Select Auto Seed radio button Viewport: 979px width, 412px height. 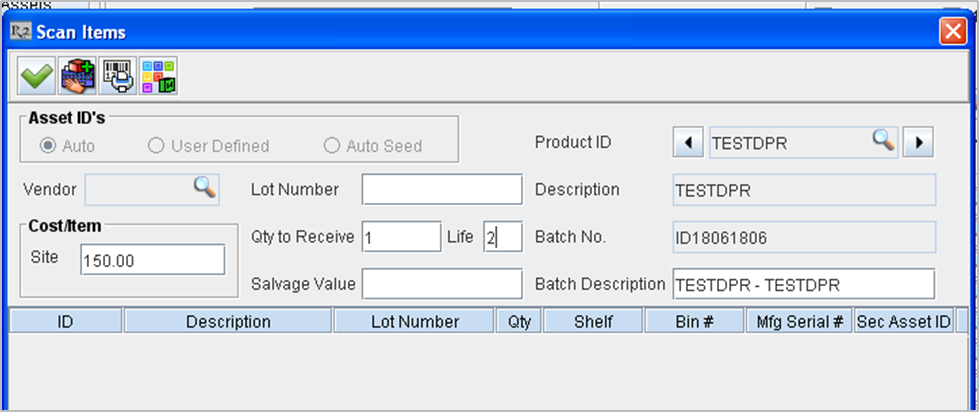click(x=332, y=146)
